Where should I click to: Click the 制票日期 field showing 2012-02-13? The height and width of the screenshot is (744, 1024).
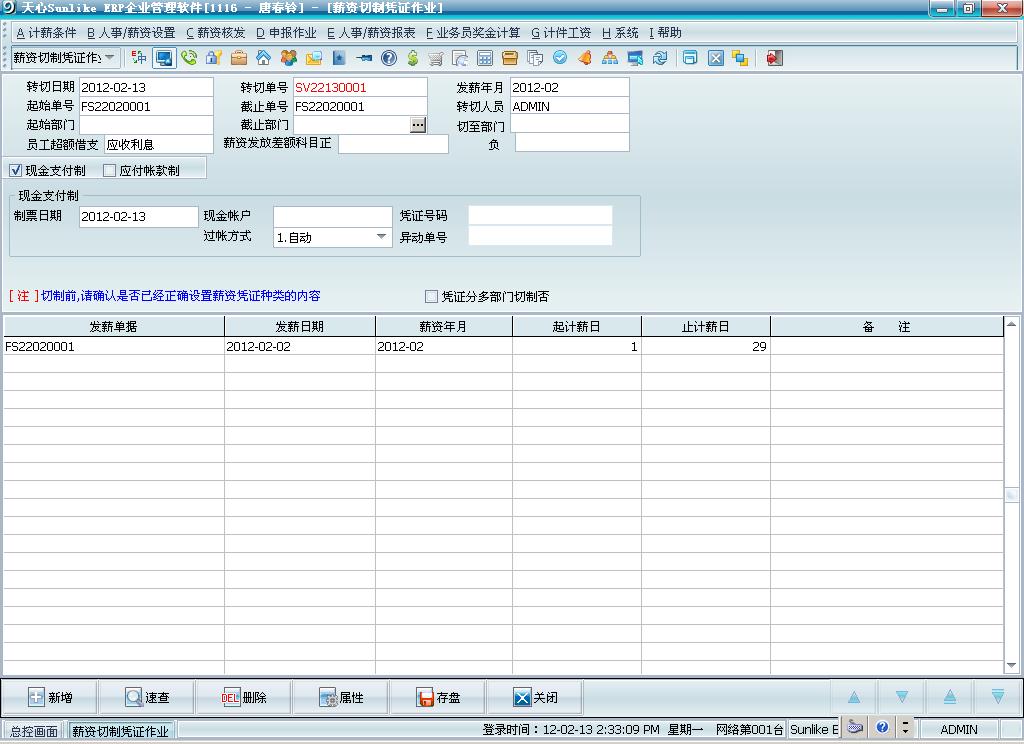point(138,216)
